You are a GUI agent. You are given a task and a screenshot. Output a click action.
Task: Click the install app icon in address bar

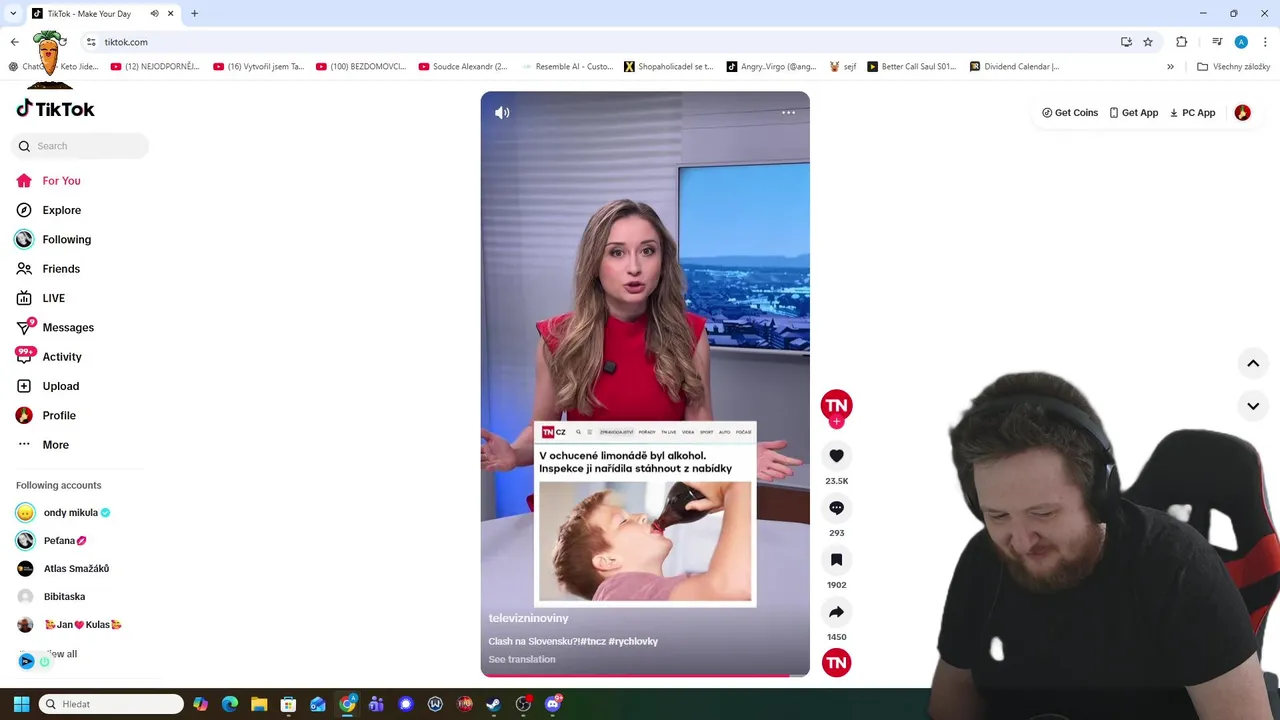(1126, 42)
